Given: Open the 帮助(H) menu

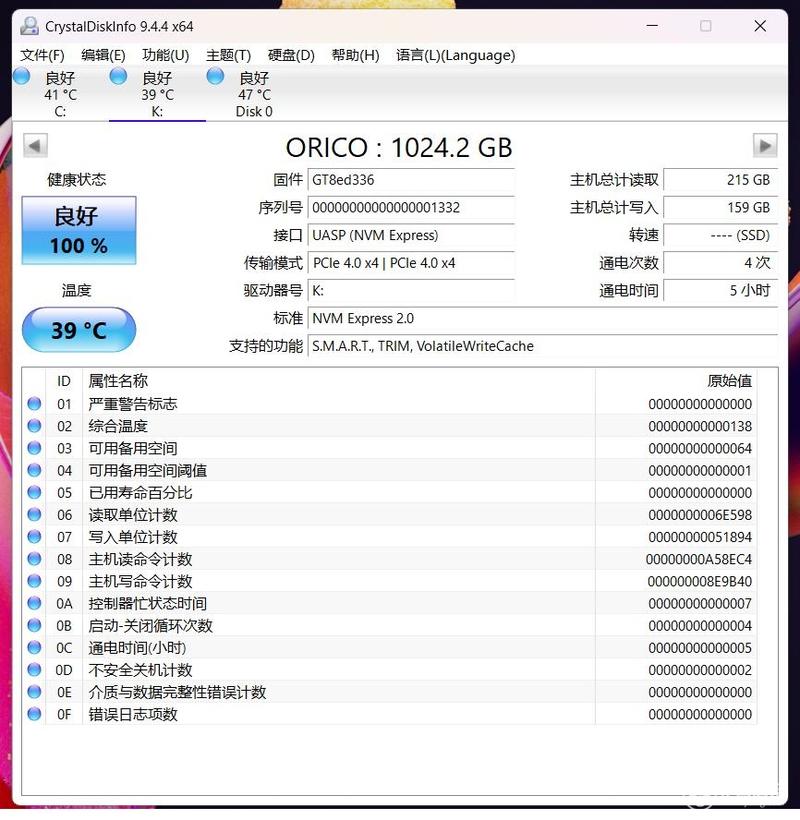Looking at the screenshot, I should point(356,55).
